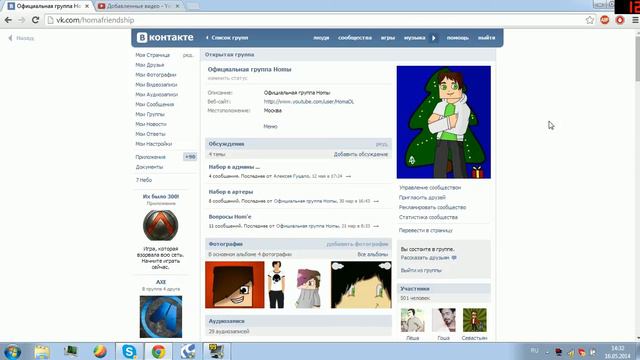This screenshot has height=360, width=640.
Task: Open the photo of character in white shirt
Action: 276,285
